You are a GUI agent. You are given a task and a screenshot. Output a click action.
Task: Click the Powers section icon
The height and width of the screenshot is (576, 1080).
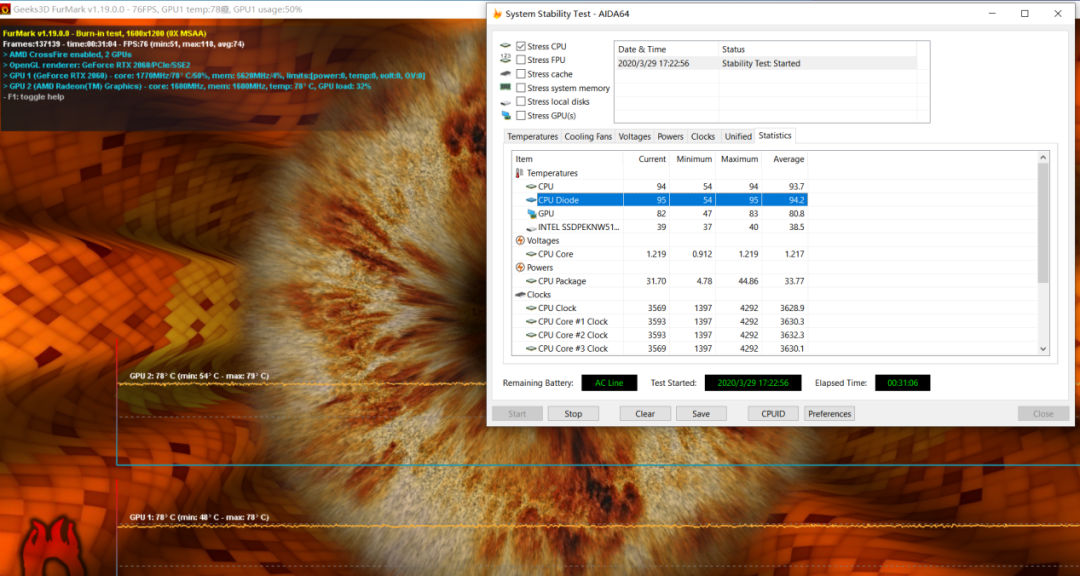tap(520, 267)
